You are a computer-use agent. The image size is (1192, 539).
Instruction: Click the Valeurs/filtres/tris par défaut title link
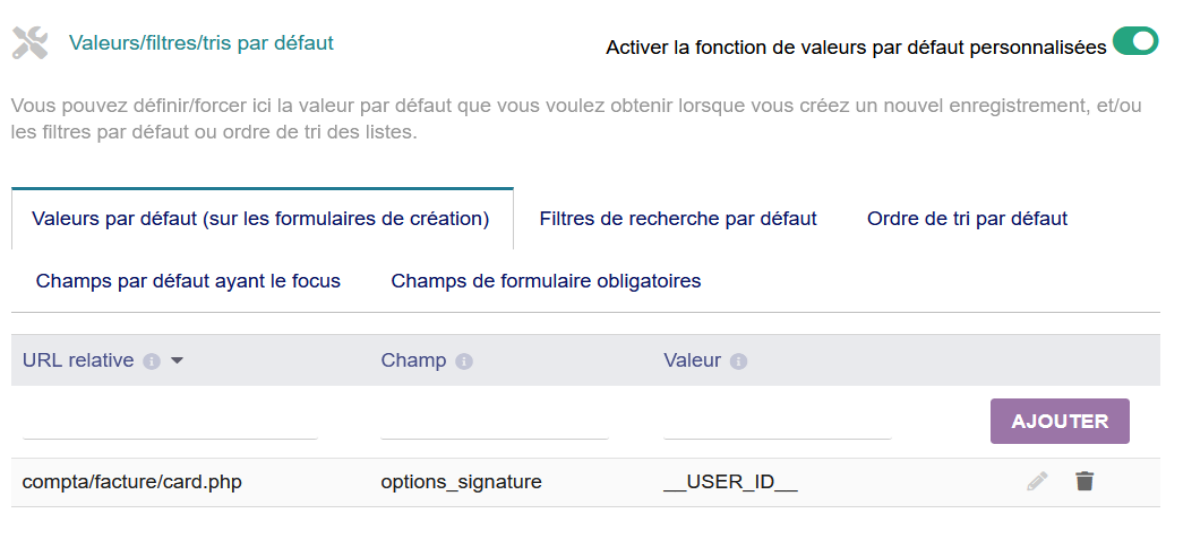coord(201,43)
